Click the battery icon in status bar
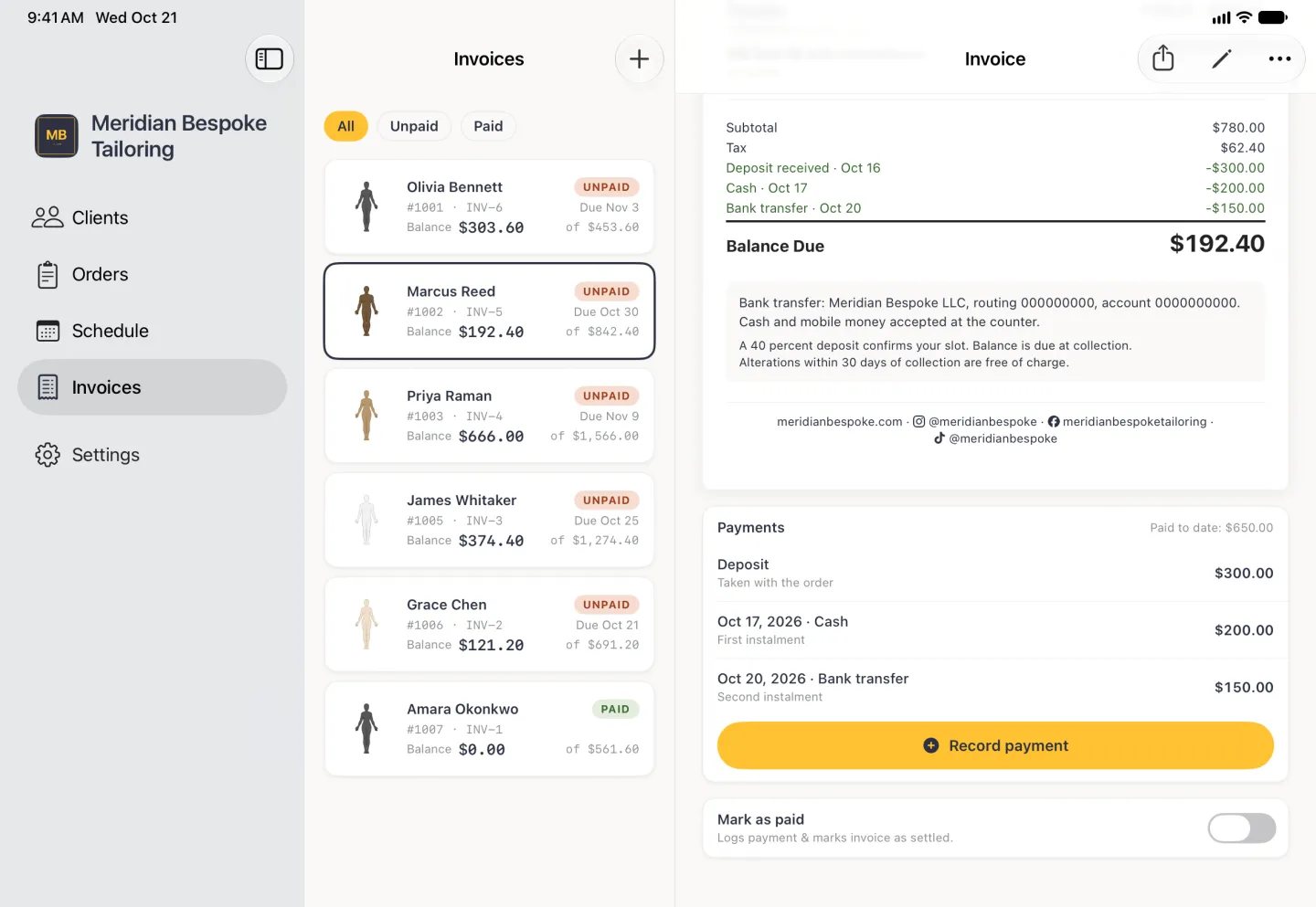This screenshot has width=1316, height=907. [1273, 17]
